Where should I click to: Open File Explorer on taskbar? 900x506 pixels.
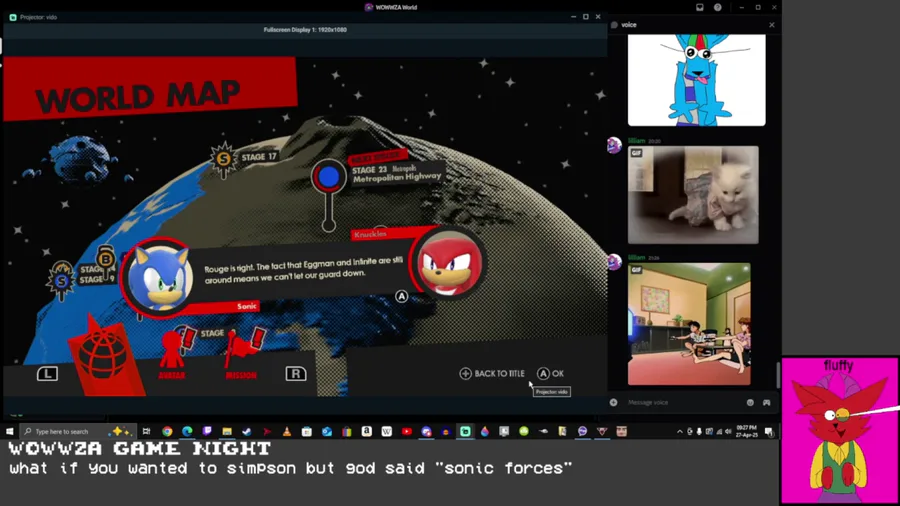click(x=227, y=431)
